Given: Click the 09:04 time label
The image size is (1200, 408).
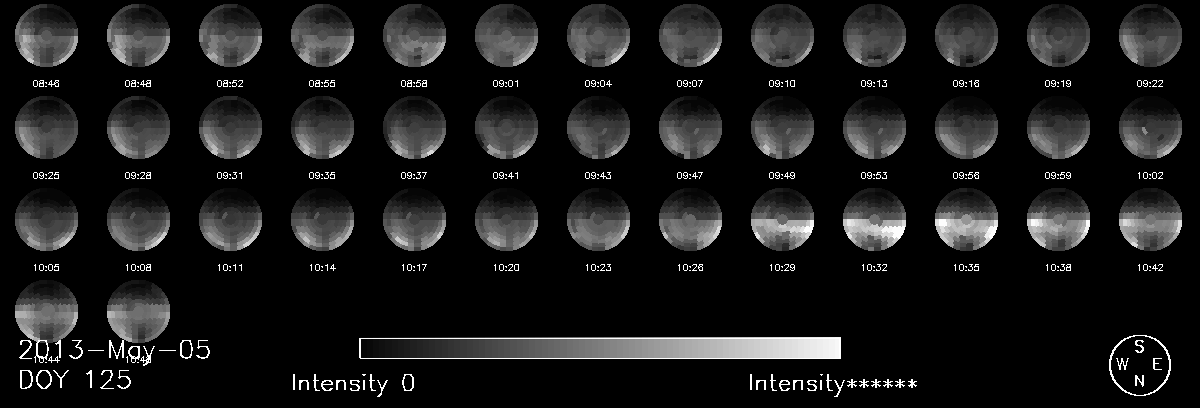Looking at the screenshot, I should [x=599, y=84].
